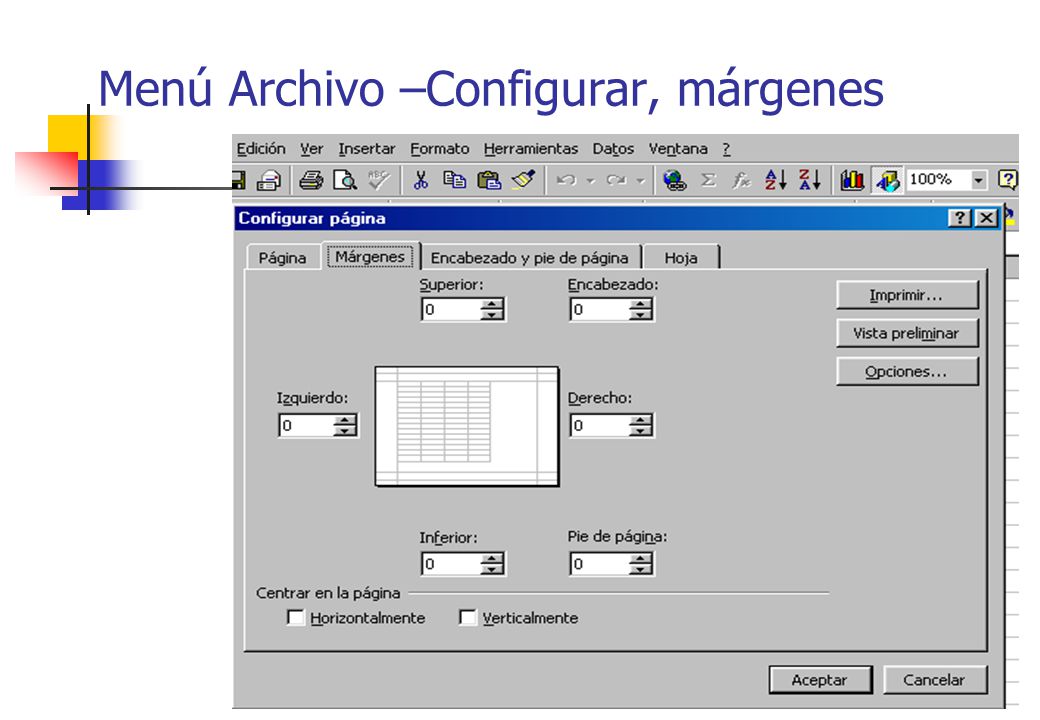
Task: Increase the Superior margin with up arrow
Action: click(492, 304)
